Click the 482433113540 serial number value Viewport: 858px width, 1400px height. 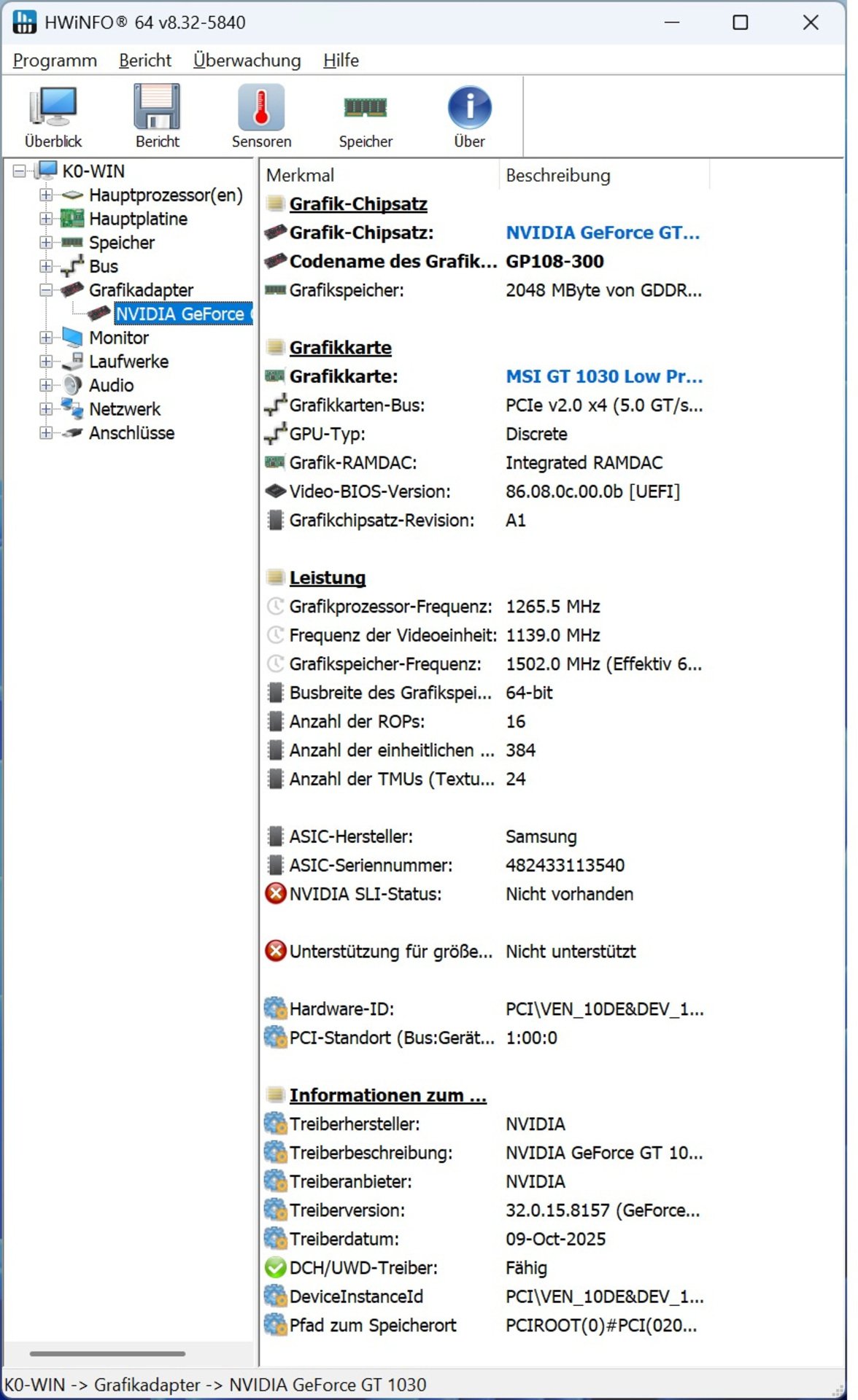[565, 866]
